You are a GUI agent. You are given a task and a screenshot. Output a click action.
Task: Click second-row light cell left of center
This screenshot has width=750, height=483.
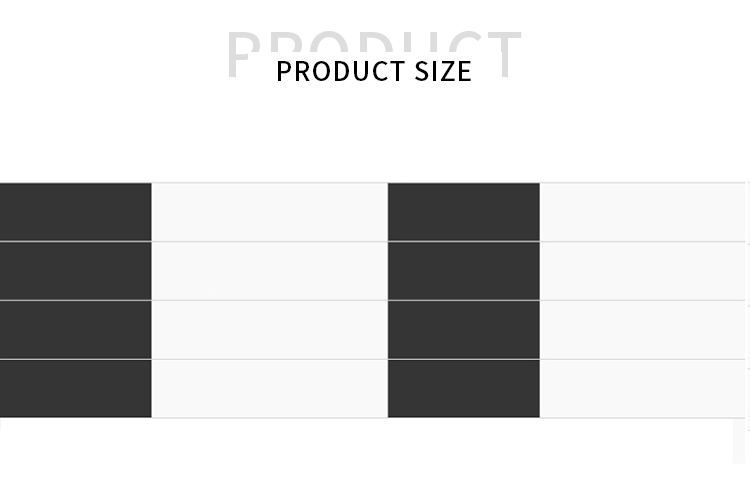(x=269, y=271)
